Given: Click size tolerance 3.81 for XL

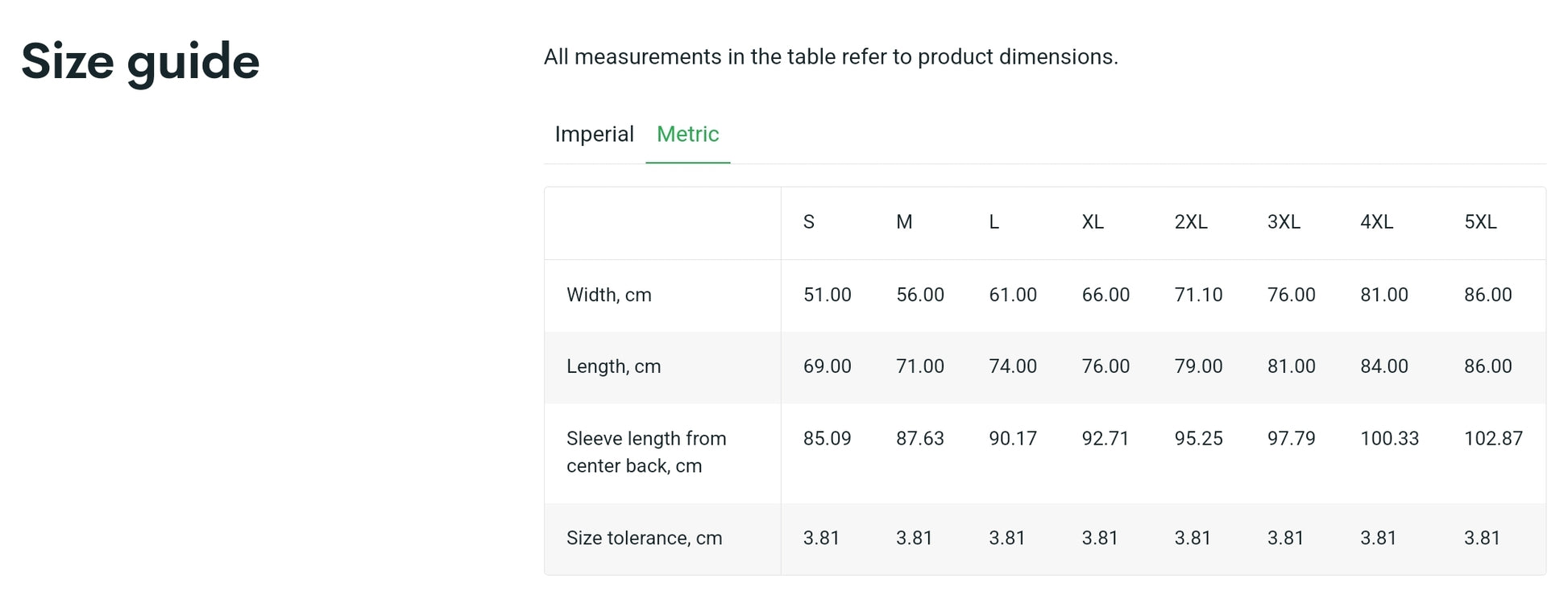Looking at the screenshot, I should tap(1100, 539).
